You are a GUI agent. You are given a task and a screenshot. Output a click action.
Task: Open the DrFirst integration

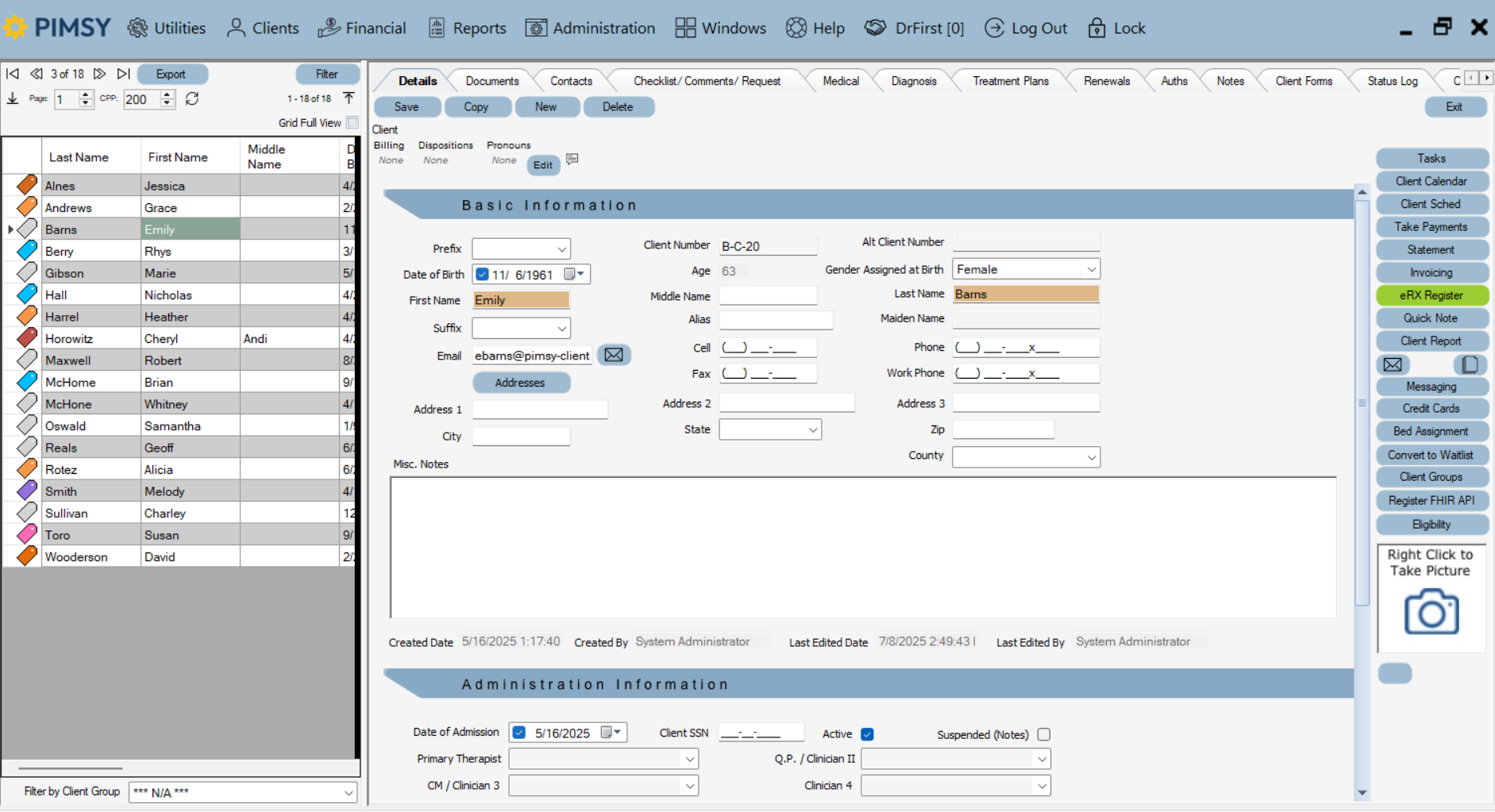click(x=915, y=28)
